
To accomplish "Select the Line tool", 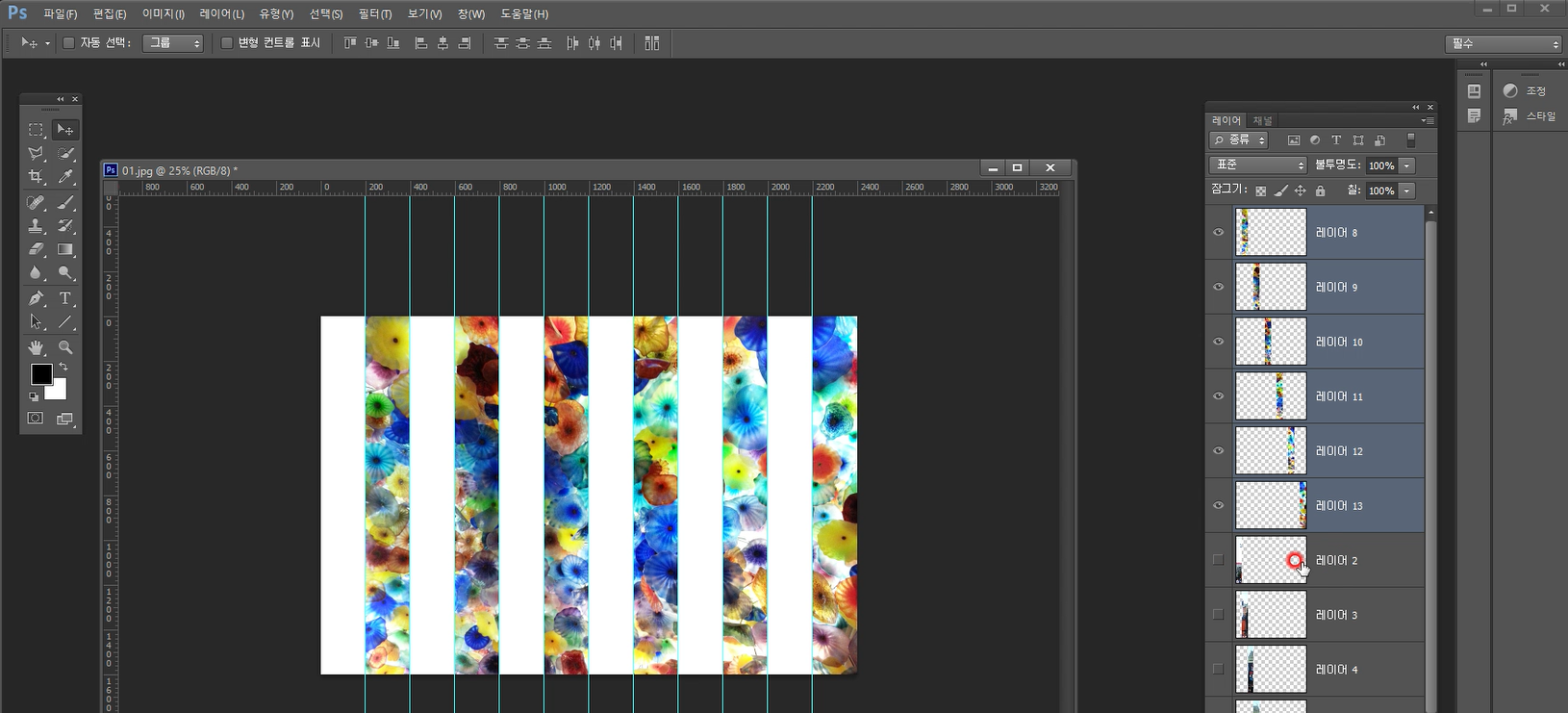I will coord(65,322).
